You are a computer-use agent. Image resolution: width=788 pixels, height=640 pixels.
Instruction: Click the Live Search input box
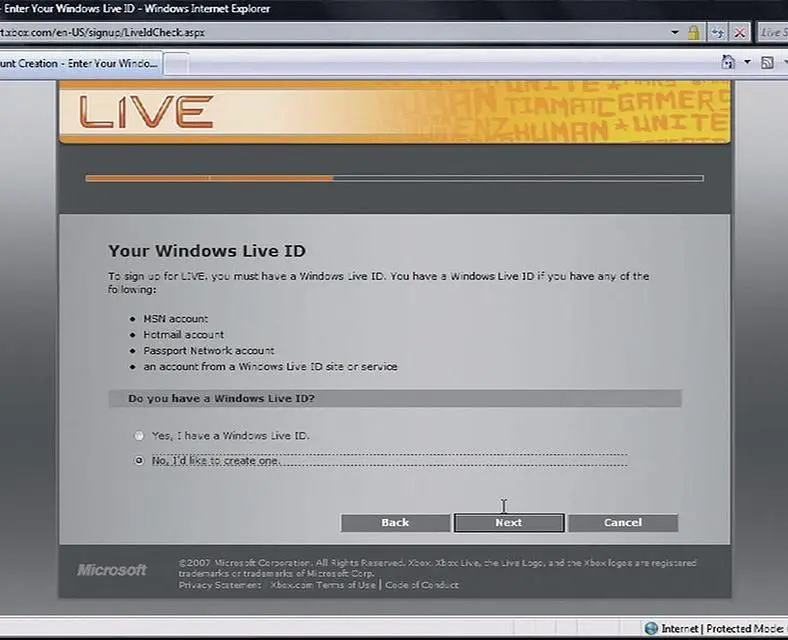point(773,33)
